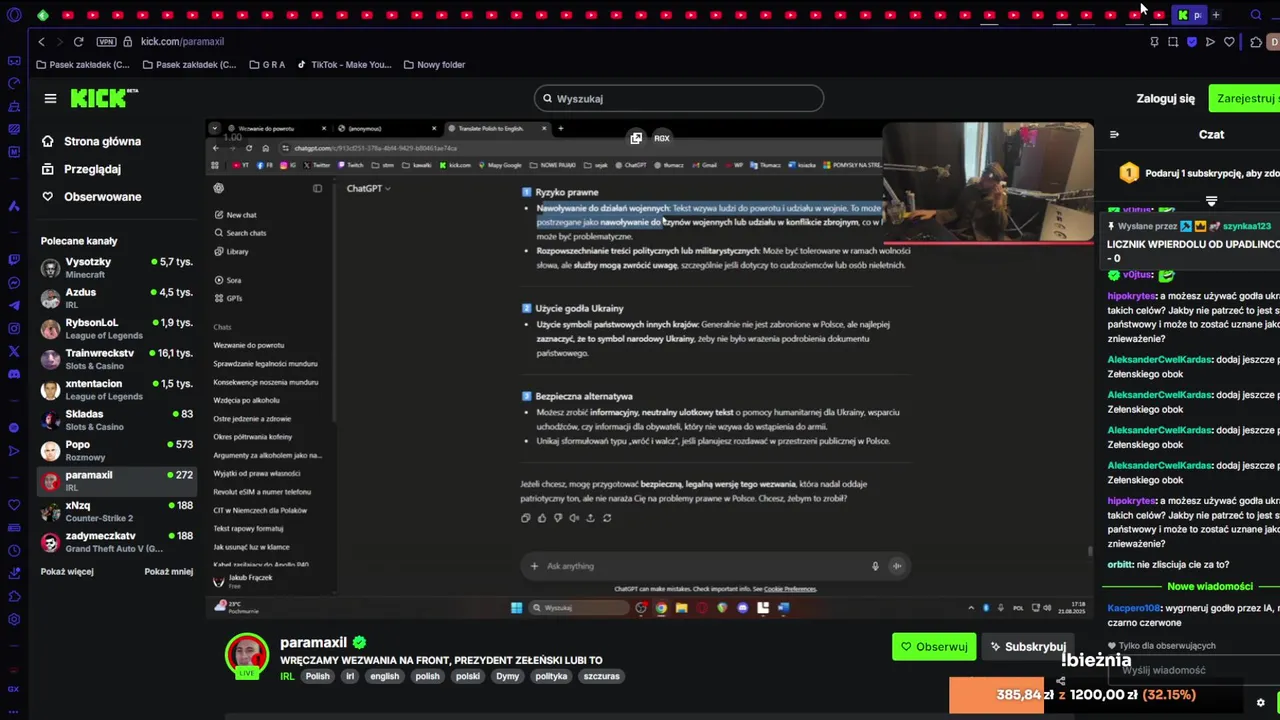Open the Nowy folder bookmark folder

[434, 65]
